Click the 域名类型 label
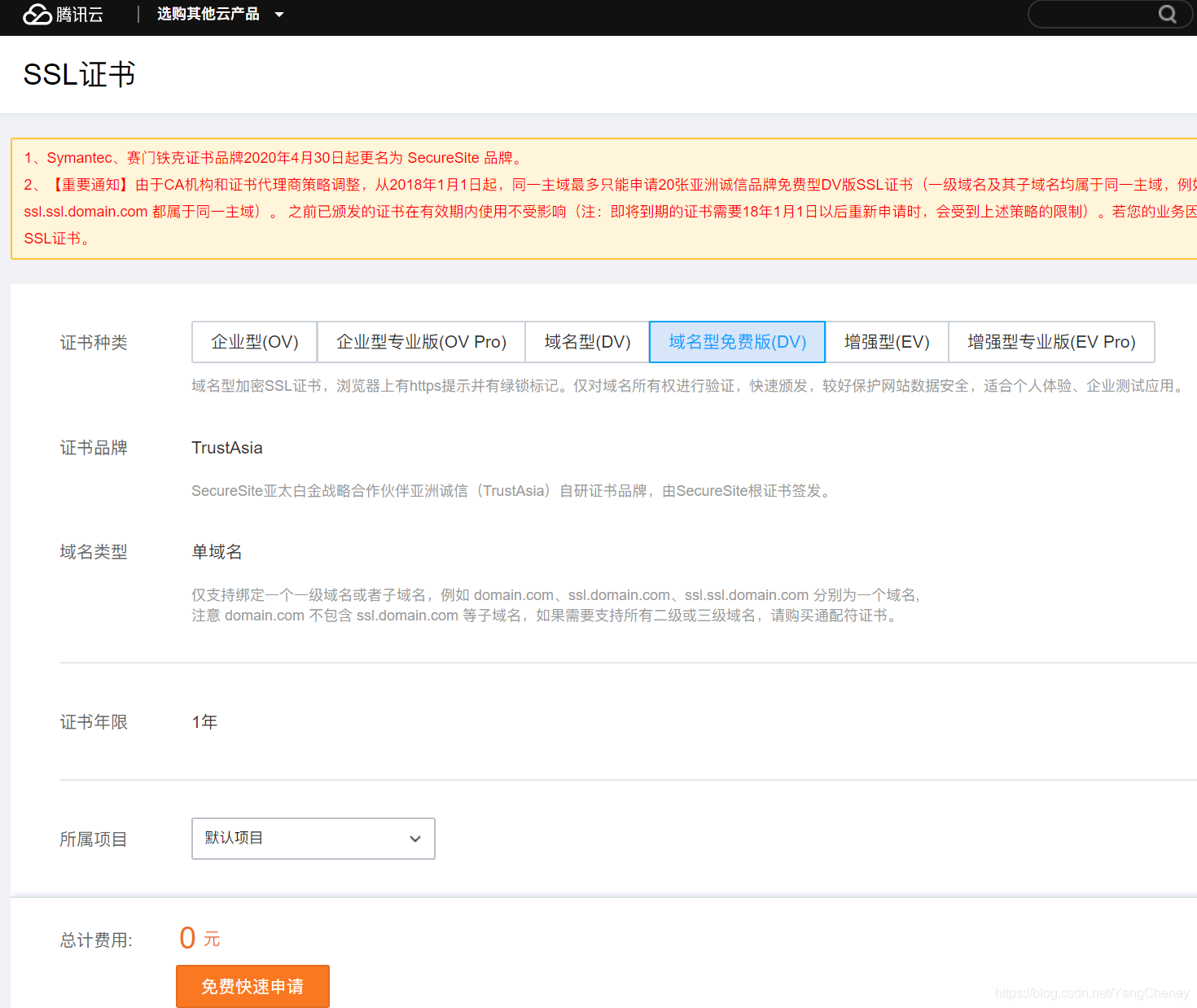Screen dimensions: 1197x1008 94,552
